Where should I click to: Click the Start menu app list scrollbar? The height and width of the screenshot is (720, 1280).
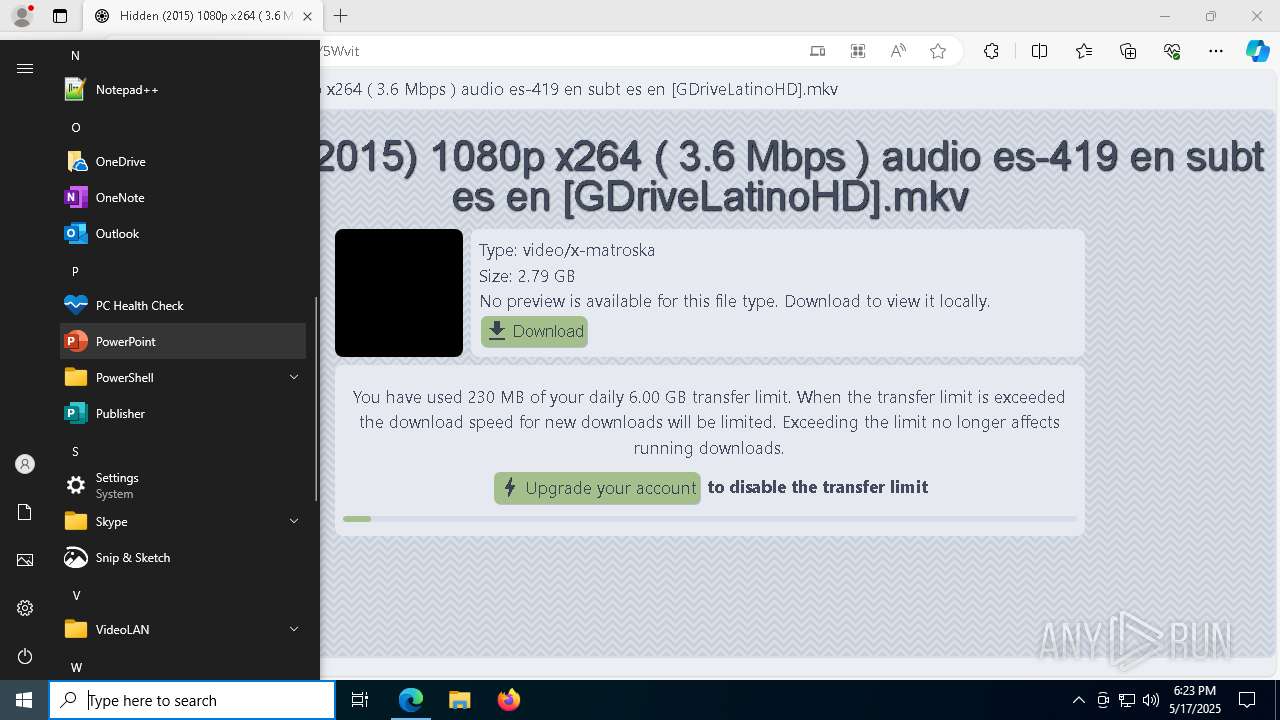[x=316, y=398]
